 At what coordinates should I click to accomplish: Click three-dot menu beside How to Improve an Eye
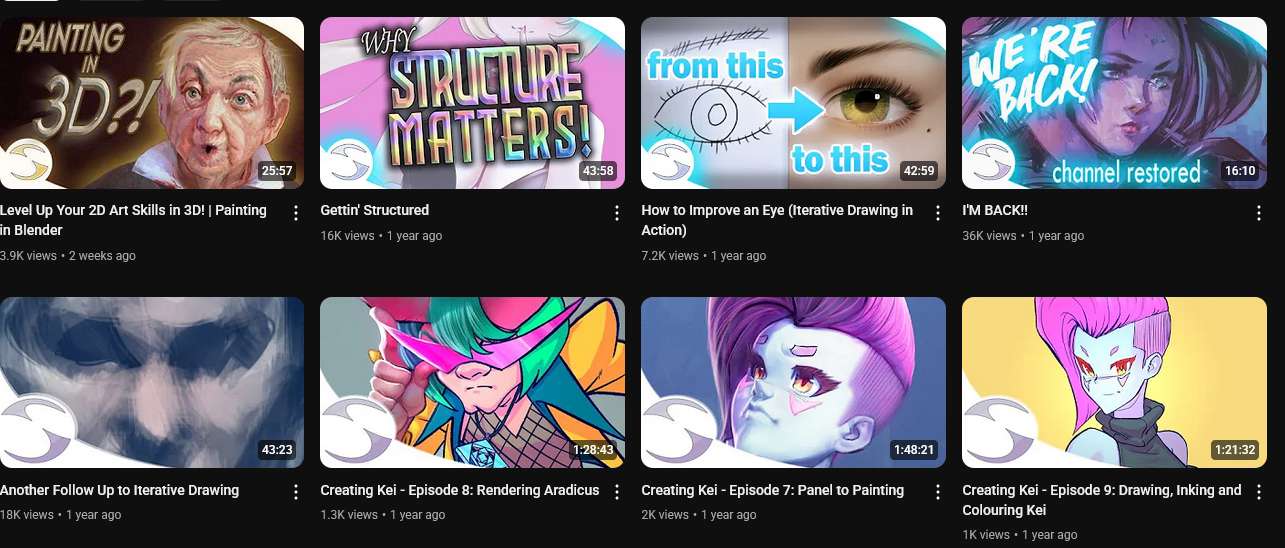click(938, 213)
